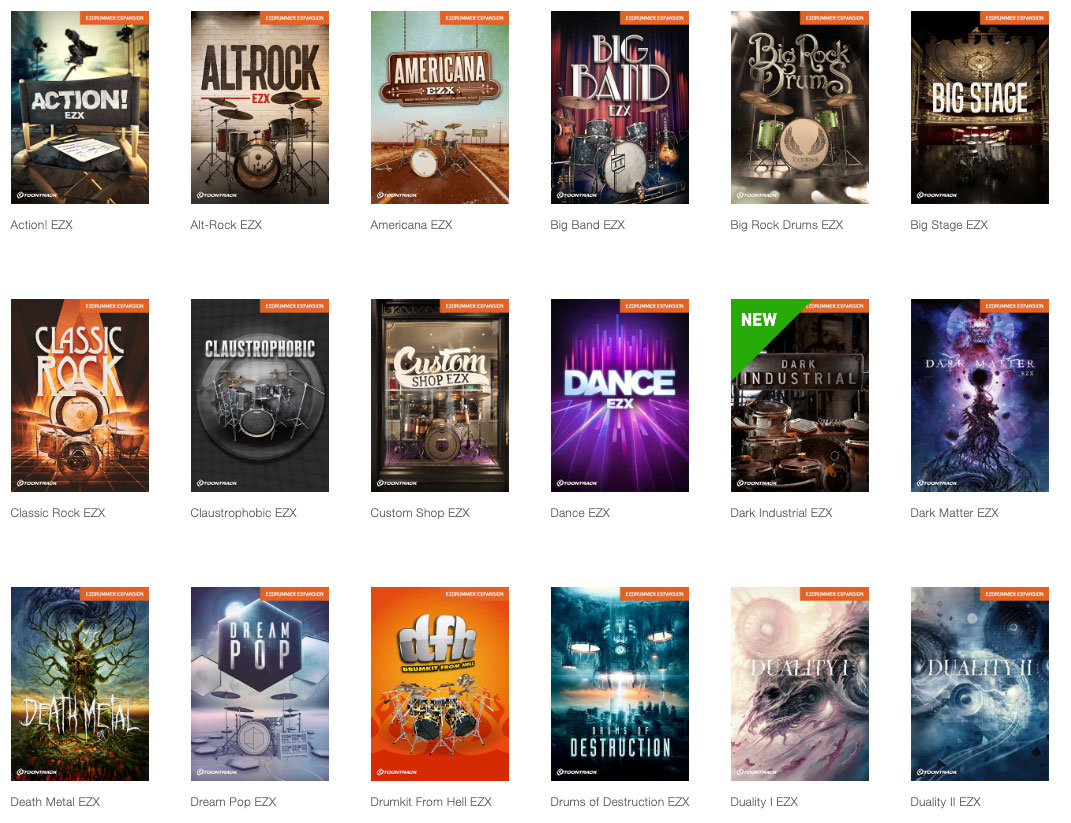Select the Dance EZX title text
Image resolution: width=1071 pixels, height=823 pixels.
pyautogui.click(x=580, y=513)
